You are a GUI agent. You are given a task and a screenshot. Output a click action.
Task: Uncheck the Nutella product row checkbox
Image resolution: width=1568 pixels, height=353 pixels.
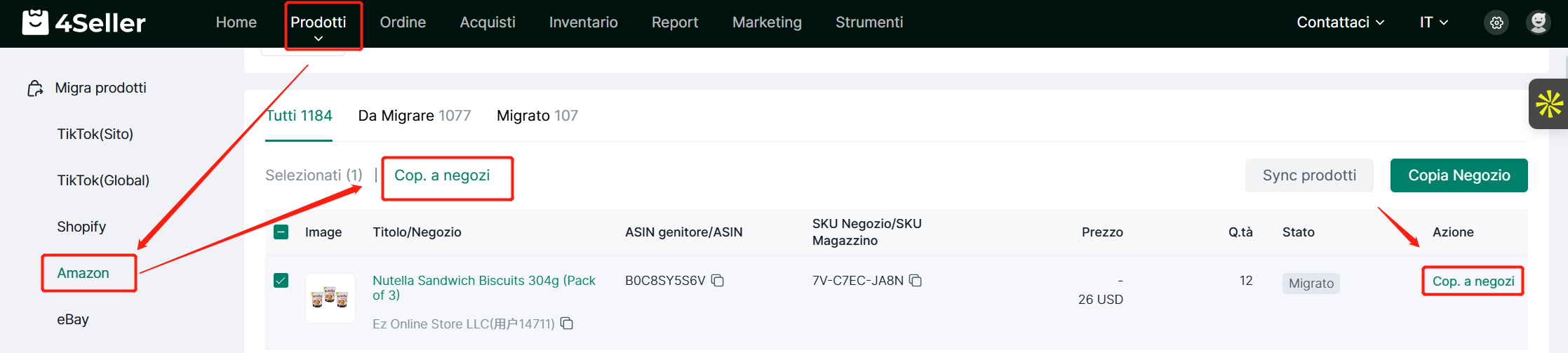281,281
